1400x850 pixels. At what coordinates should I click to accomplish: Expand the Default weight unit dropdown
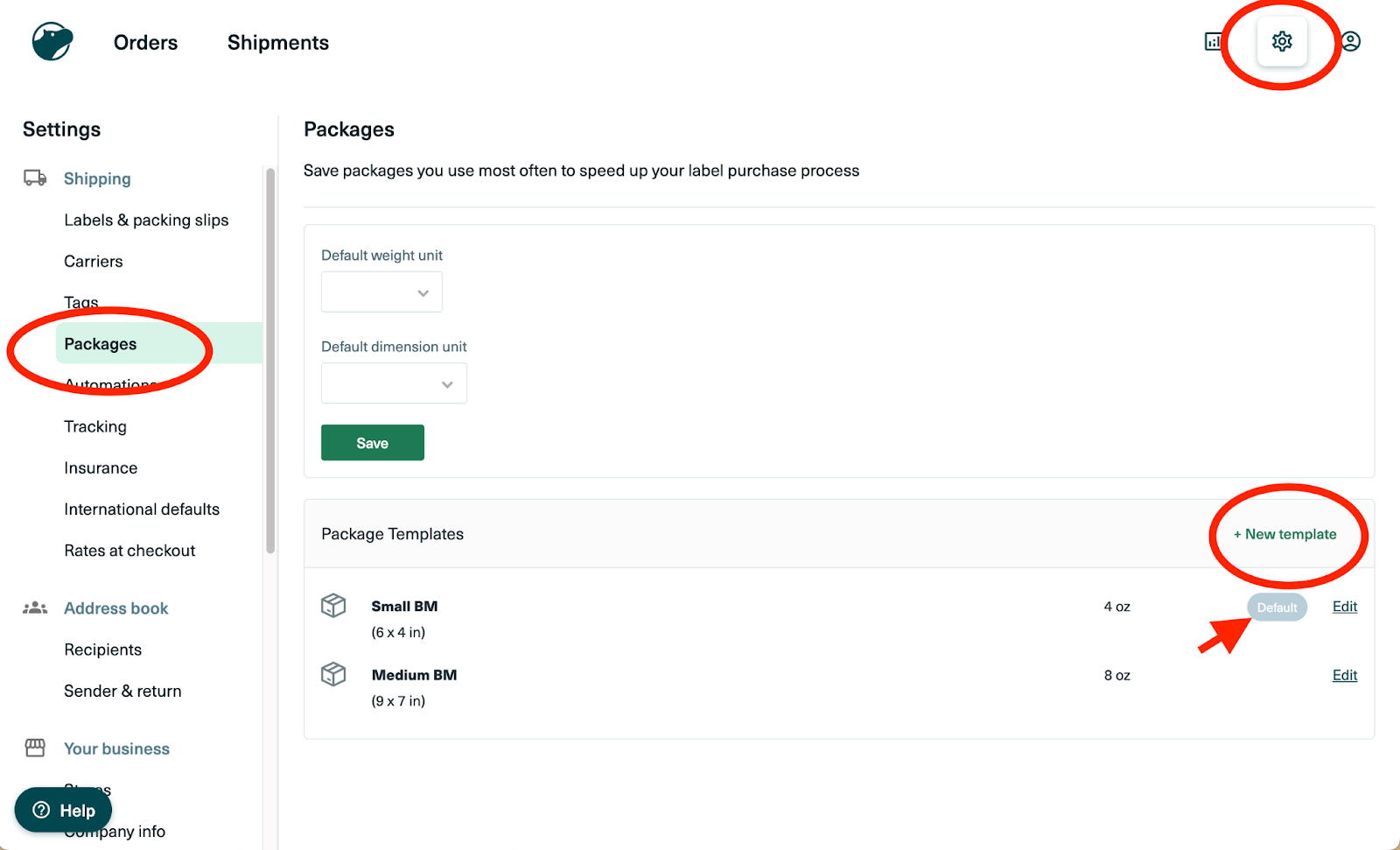(381, 292)
